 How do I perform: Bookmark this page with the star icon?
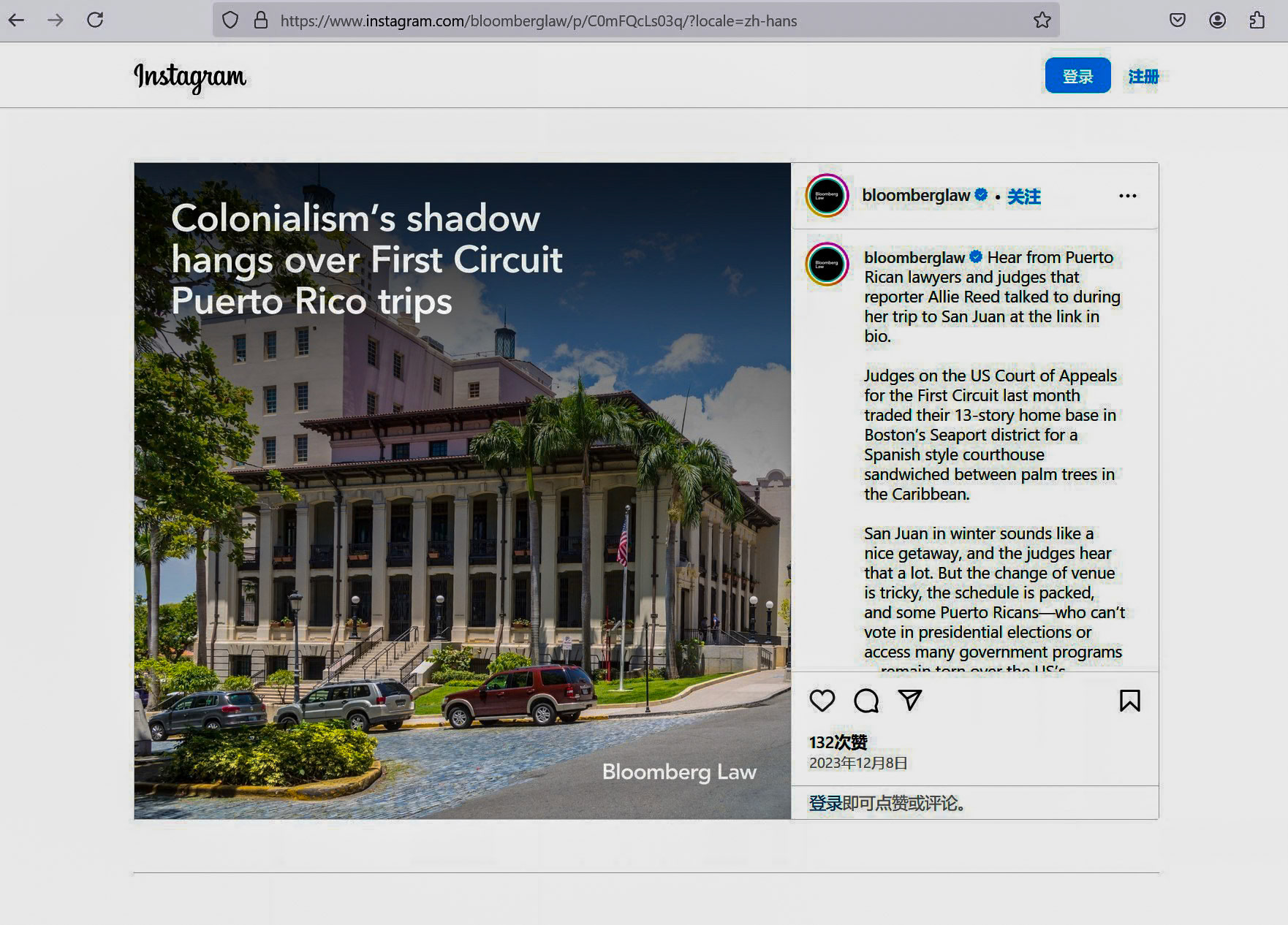point(1042,20)
